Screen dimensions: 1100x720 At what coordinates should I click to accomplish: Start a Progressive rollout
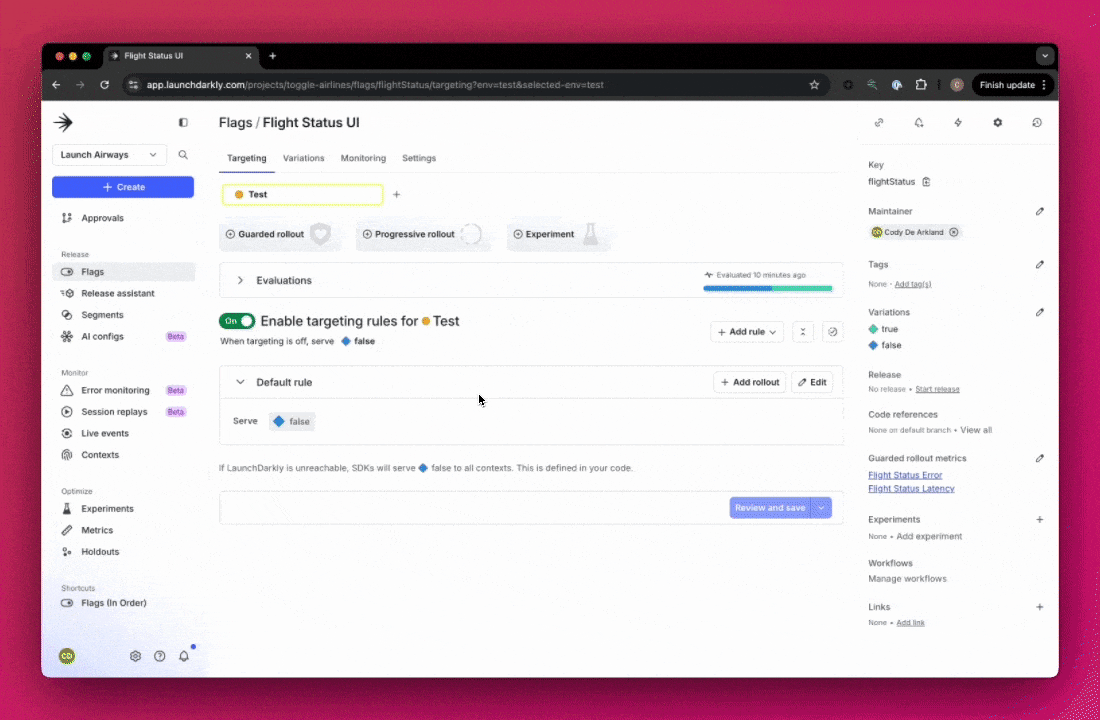pos(422,234)
